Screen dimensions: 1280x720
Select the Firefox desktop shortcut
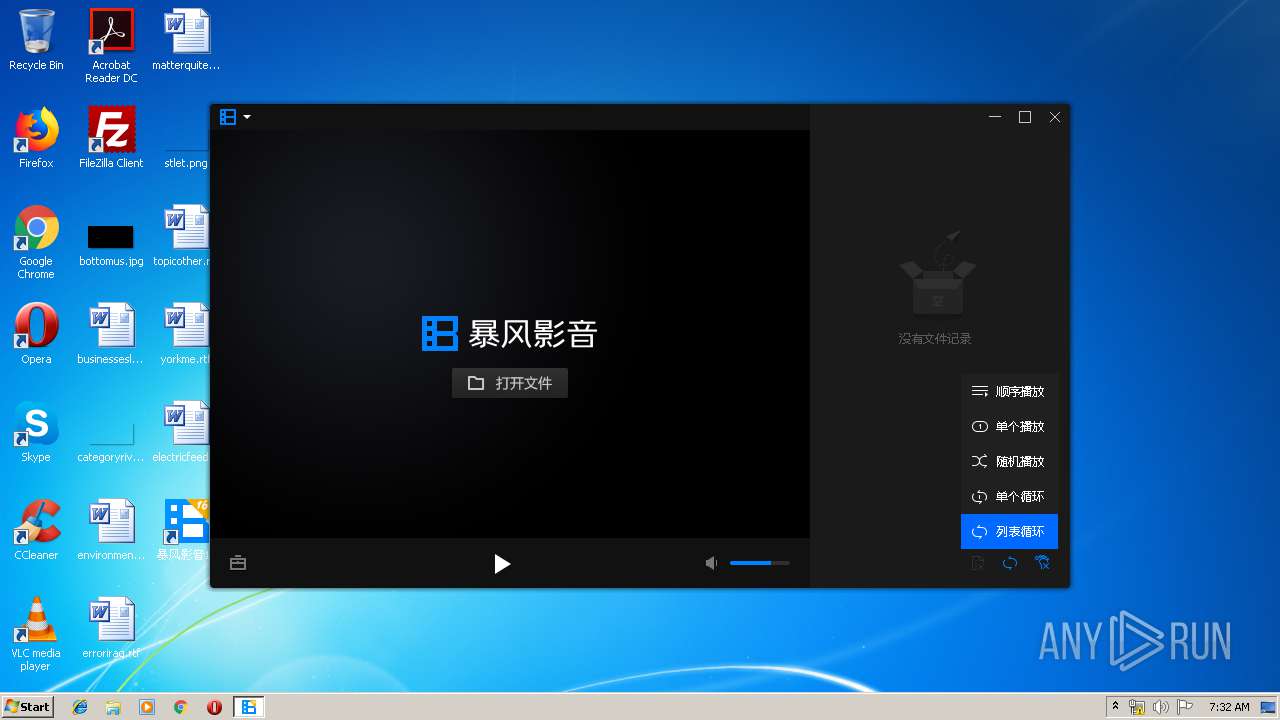click(x=36, y=138)
